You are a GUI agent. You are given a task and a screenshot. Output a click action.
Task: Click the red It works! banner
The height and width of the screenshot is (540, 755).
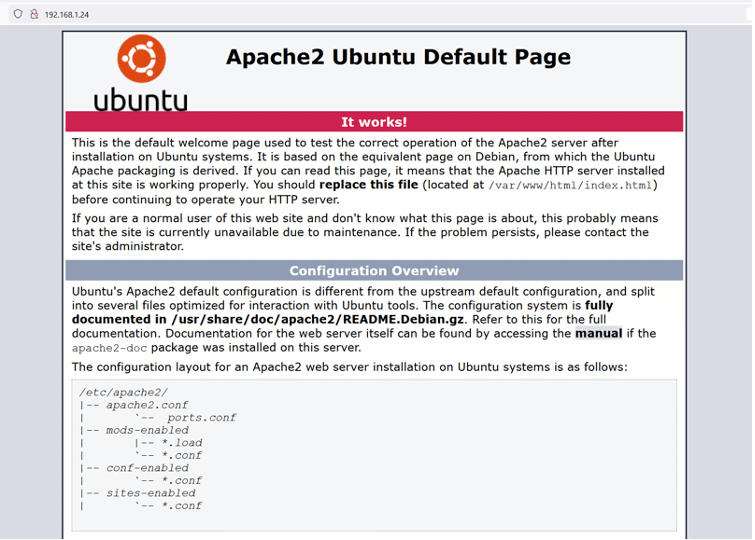(x=374, y=122)
